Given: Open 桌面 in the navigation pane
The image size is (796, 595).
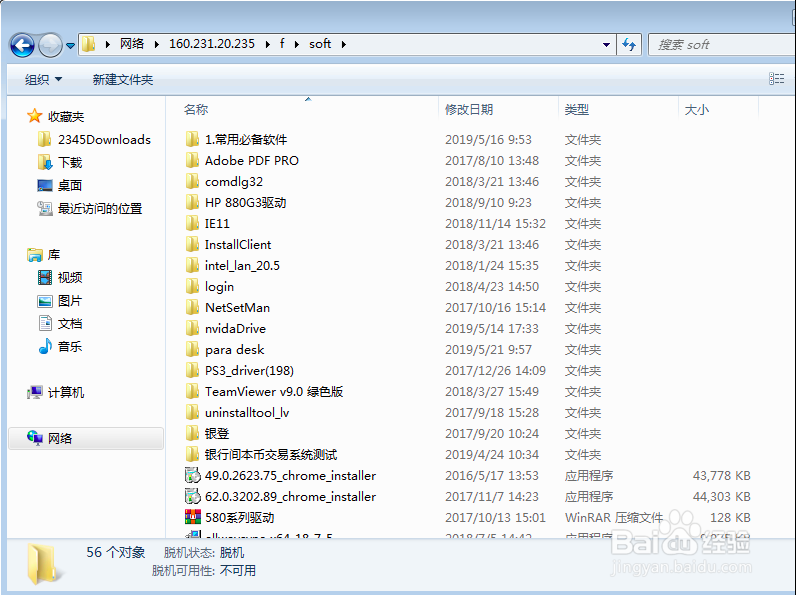Looking at the screenshot, I should (x=60, y=185).
